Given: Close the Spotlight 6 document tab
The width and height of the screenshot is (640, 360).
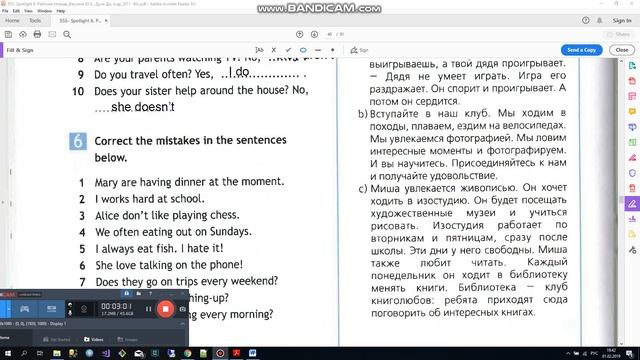Looking at the screenshot, I should 106,20.
